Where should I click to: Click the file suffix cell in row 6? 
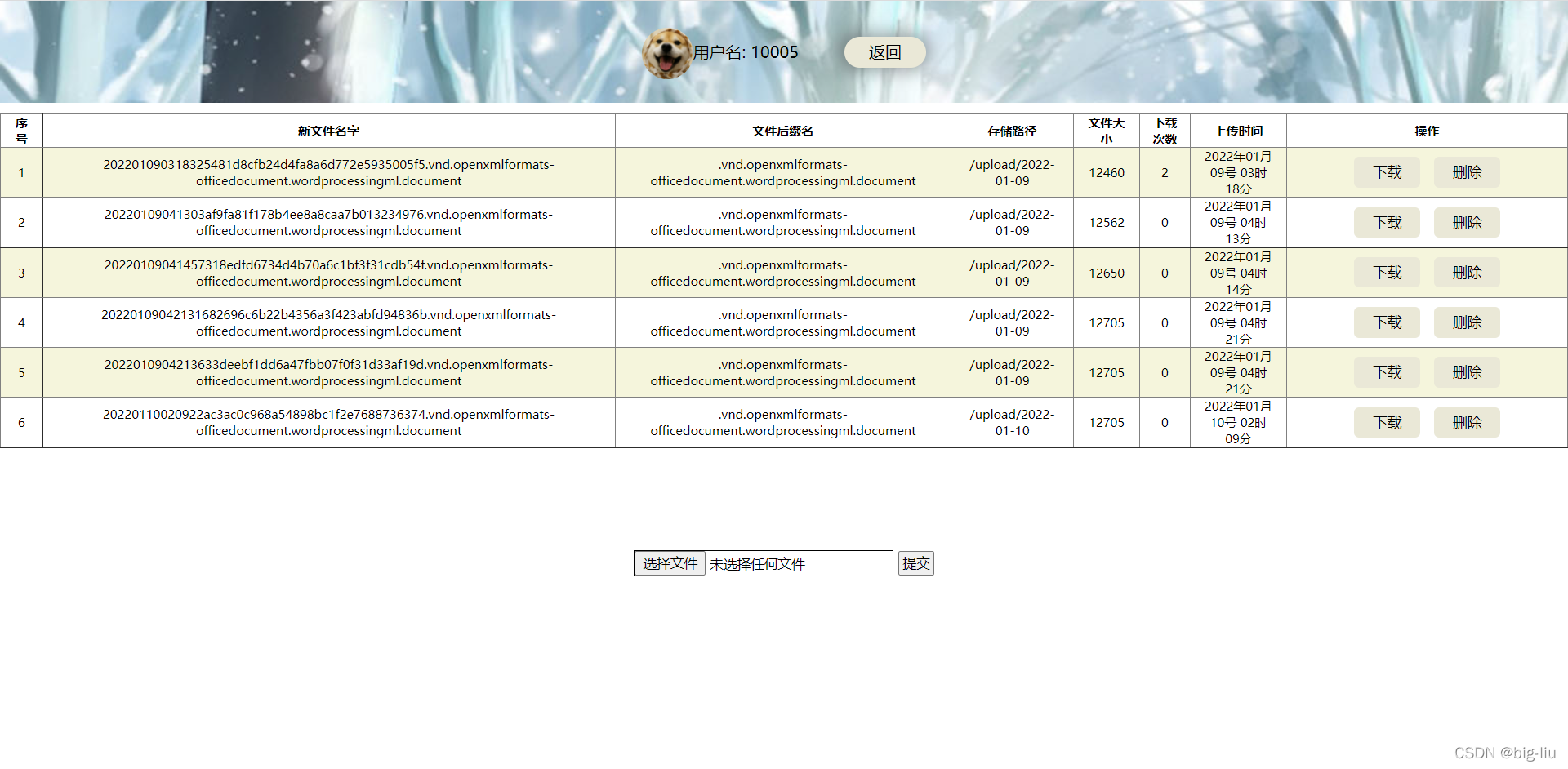(x=782, y=422)
